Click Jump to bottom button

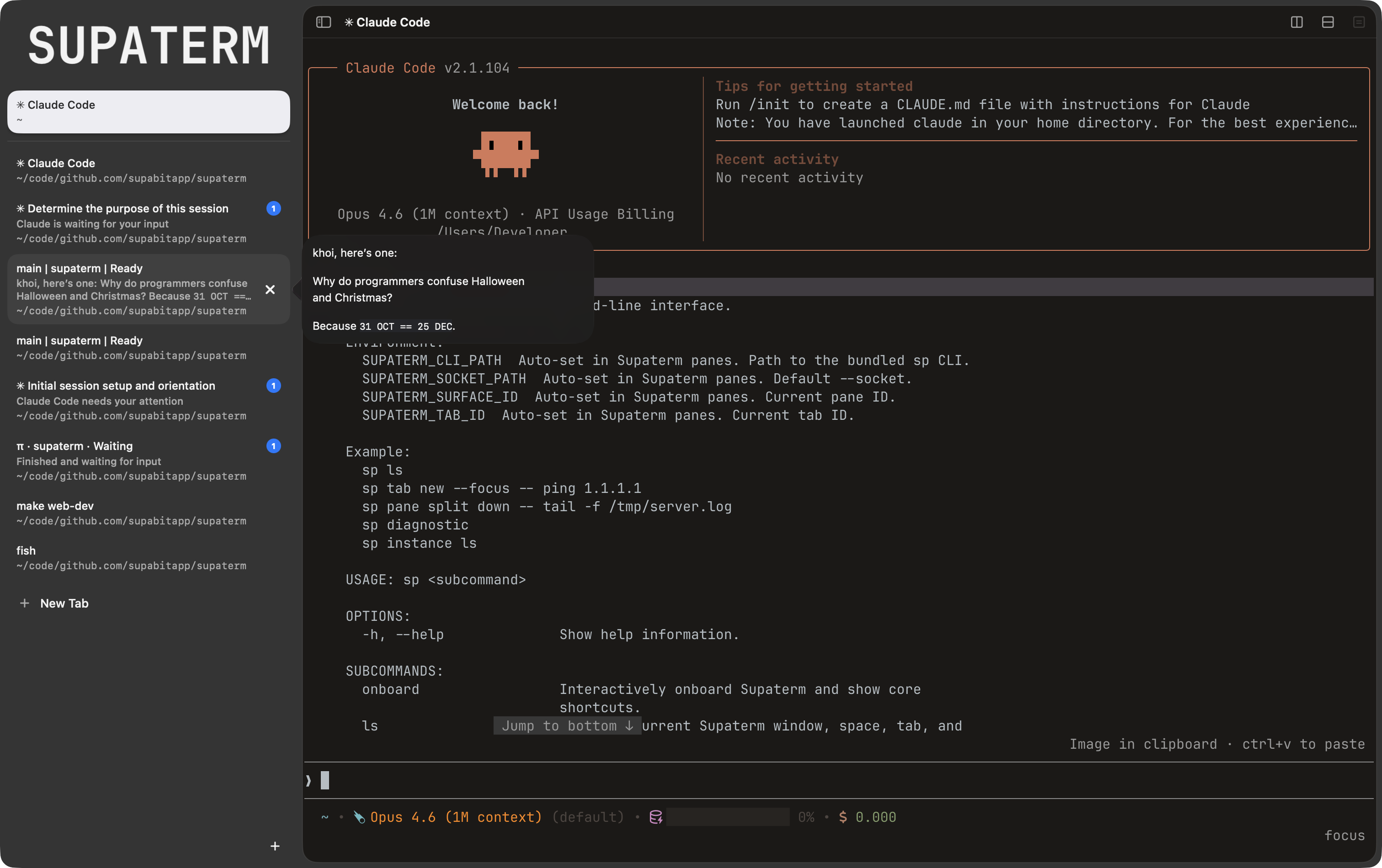567,726
